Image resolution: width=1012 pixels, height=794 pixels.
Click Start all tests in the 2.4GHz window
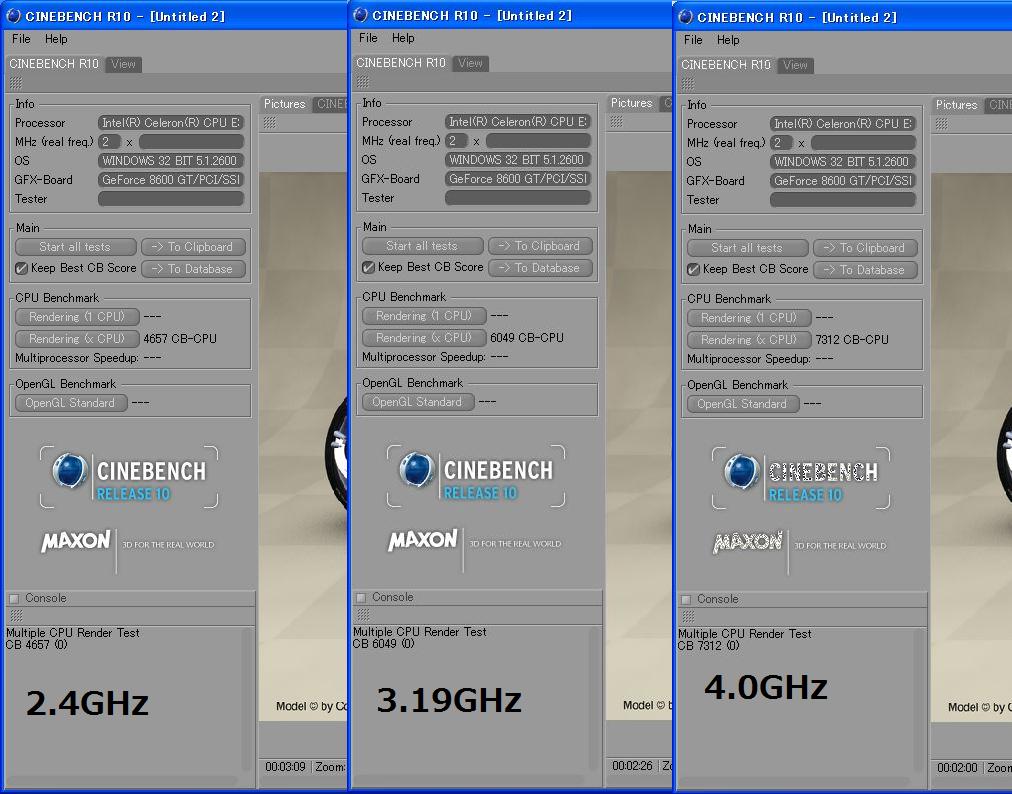click(x=76, y=247)
